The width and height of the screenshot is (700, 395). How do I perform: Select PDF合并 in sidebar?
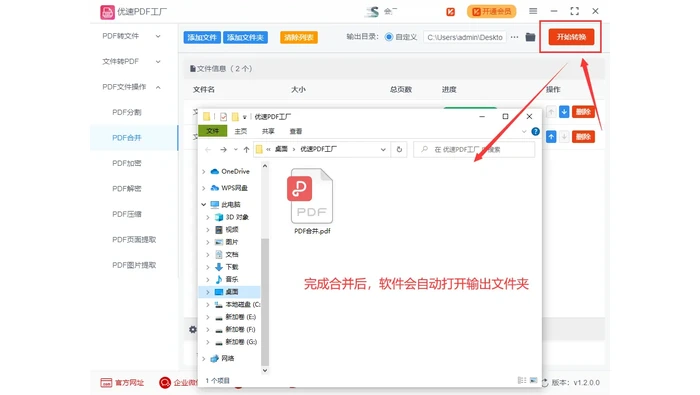[x=127, y=138]
